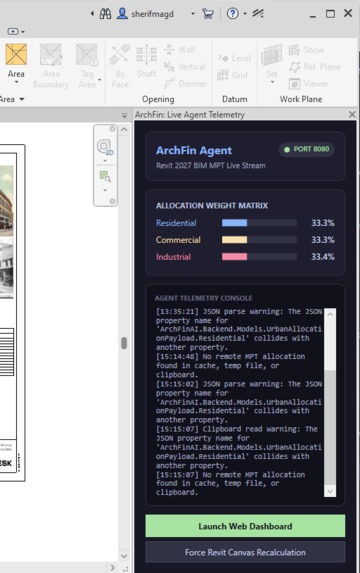Click Show work plane

click(306, 50)
